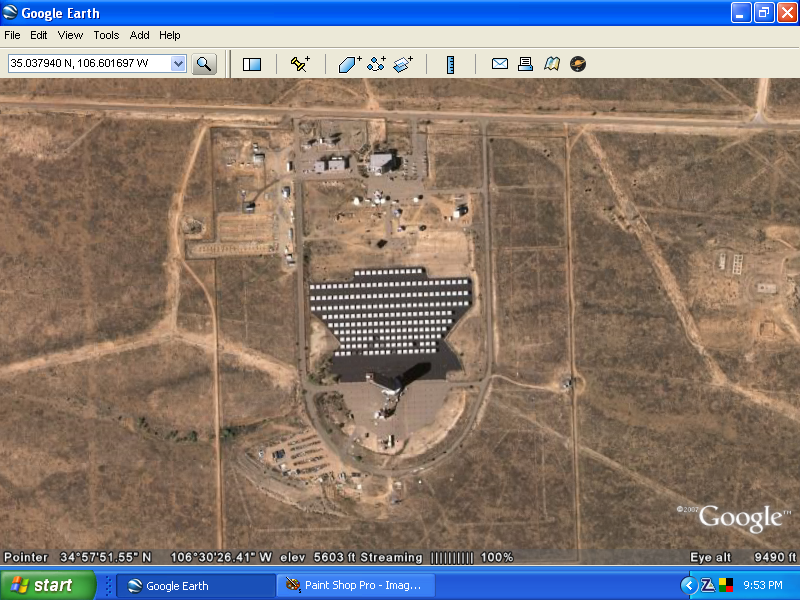Open the ruler measurement tool
The width and height of the screenshot is (800, 600).
point(450,65)
